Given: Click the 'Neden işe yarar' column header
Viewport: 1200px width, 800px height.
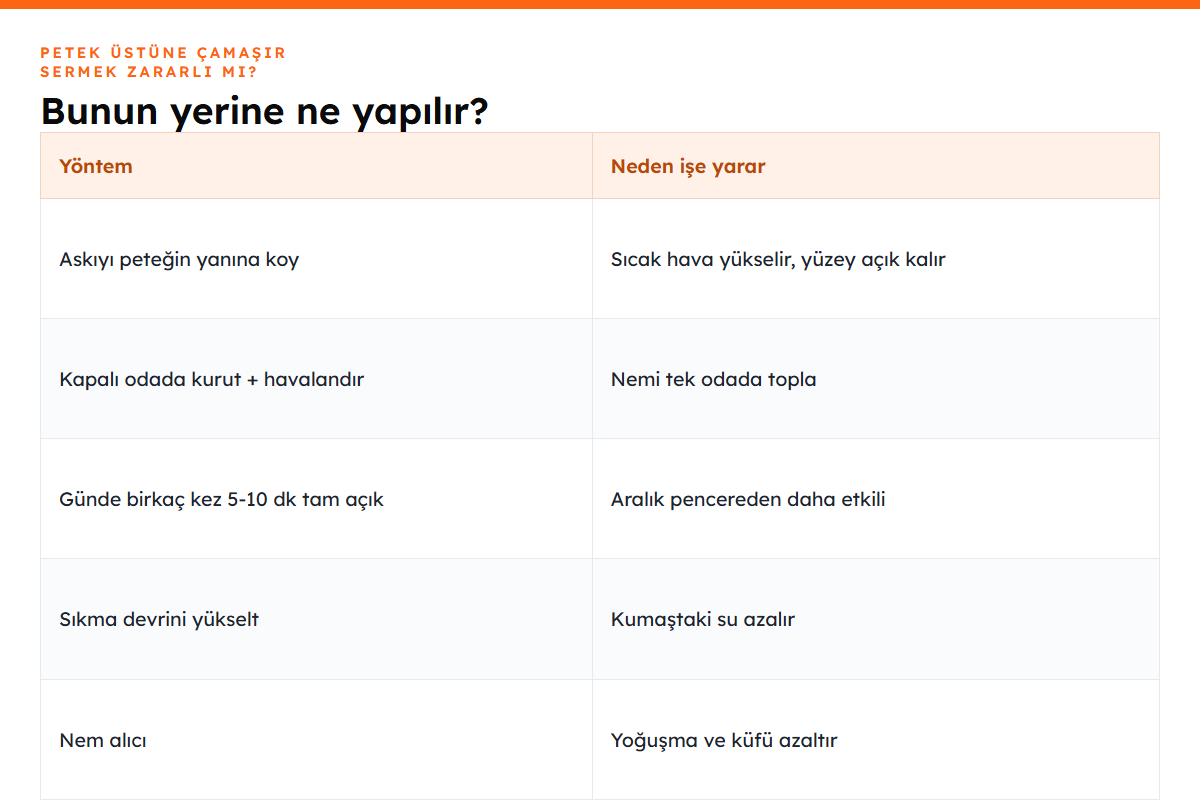Looking at the screenshot, I should click(876, 166).
